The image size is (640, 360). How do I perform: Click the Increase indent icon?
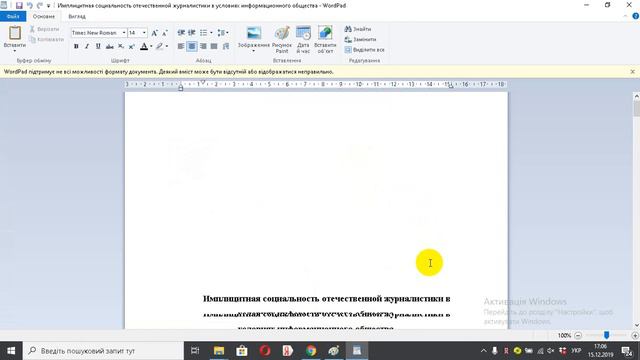(191, 33)
